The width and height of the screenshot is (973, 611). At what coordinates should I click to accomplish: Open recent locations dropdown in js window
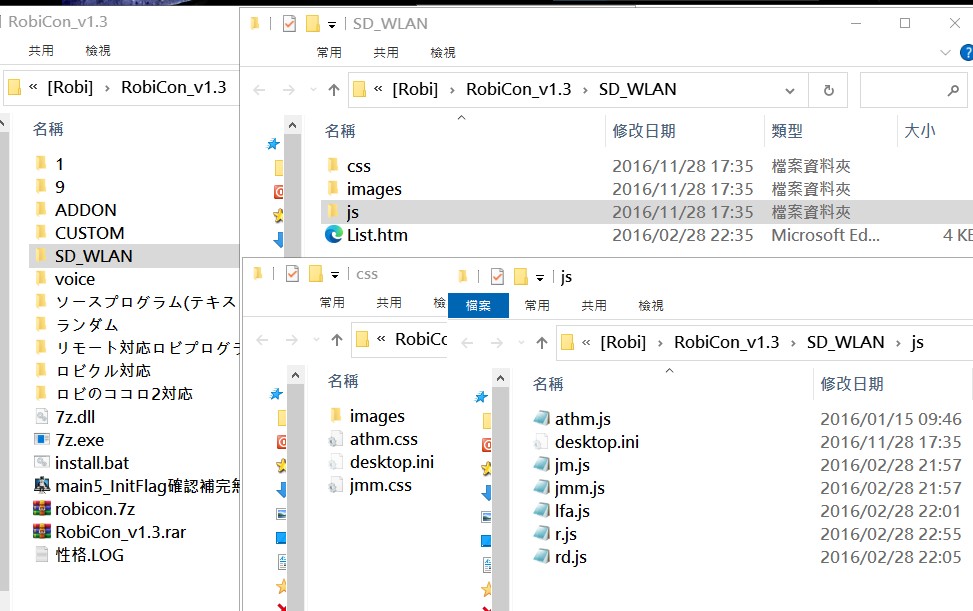pos(521,343)
